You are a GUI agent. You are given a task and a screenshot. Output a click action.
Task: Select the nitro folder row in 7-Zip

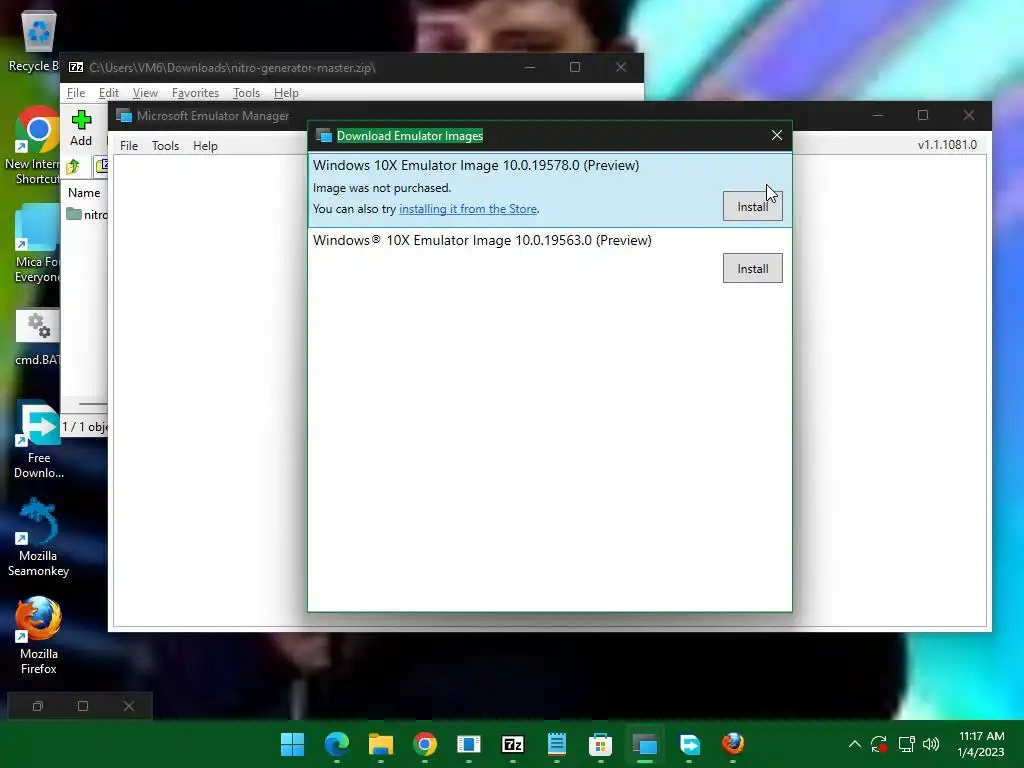(87, 214)
